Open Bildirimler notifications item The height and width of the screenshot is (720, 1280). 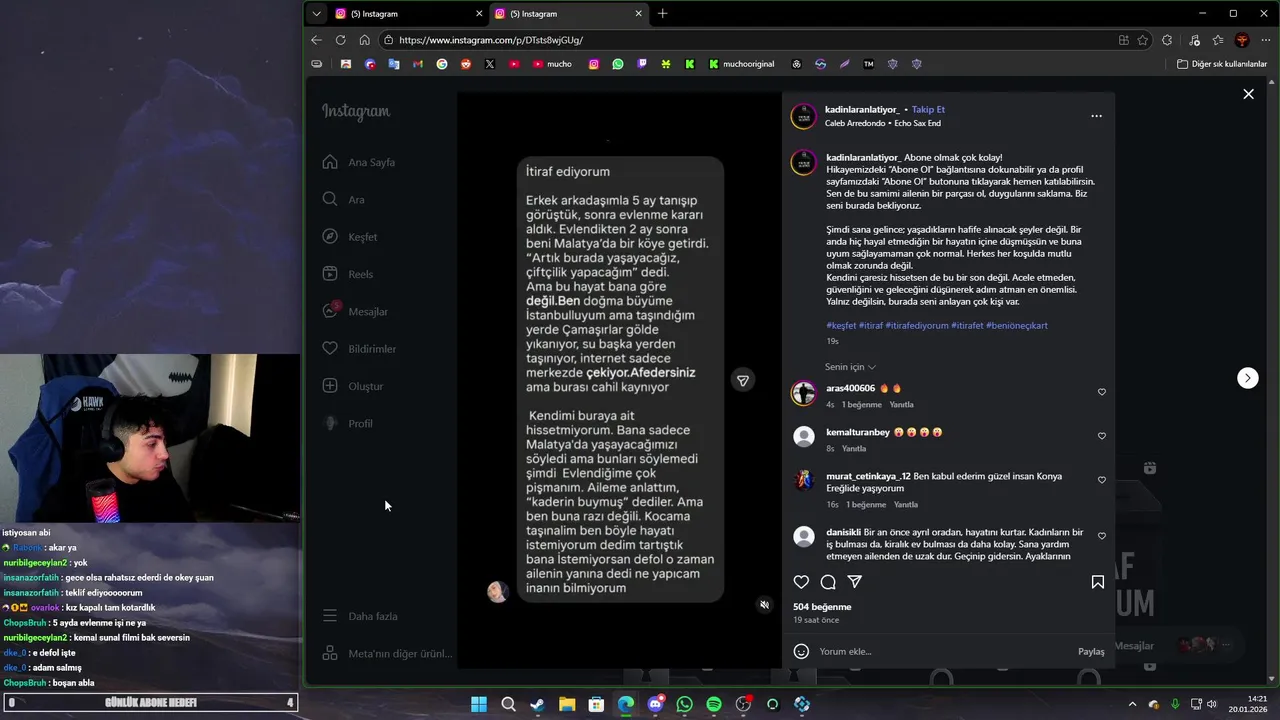pyautogui.click(x=359, y=349)
